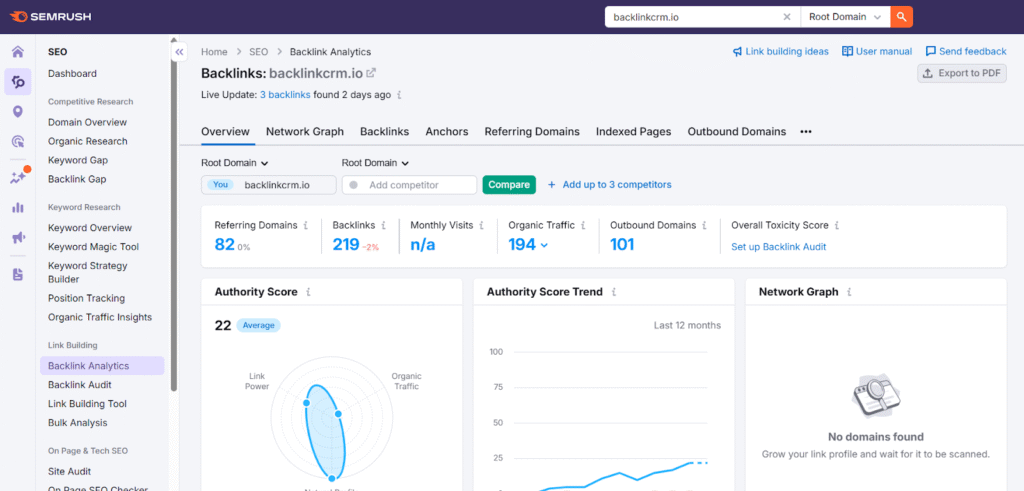The height and width of the screenshot is (491, 1024).
Task: Expand Root Domain dropdown above your domain
Action: tap(235, 163)
